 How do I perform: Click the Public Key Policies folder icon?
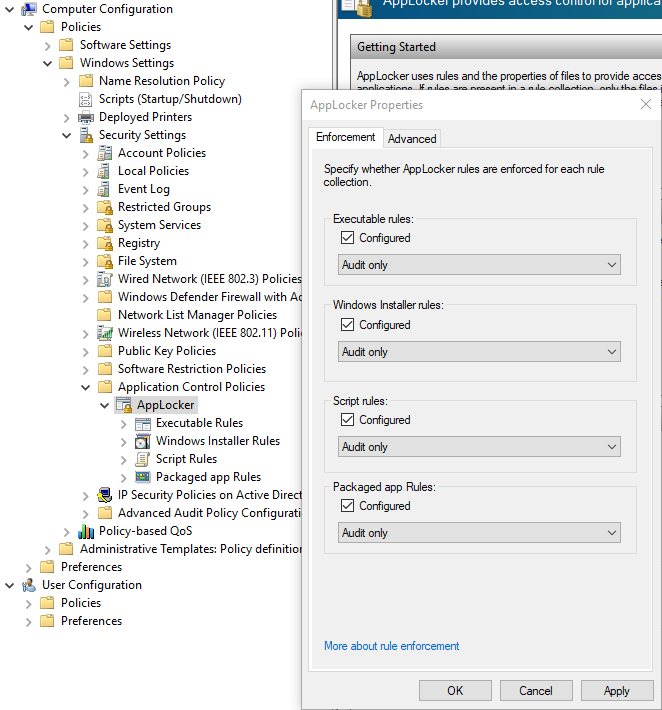tap(105, 351)
